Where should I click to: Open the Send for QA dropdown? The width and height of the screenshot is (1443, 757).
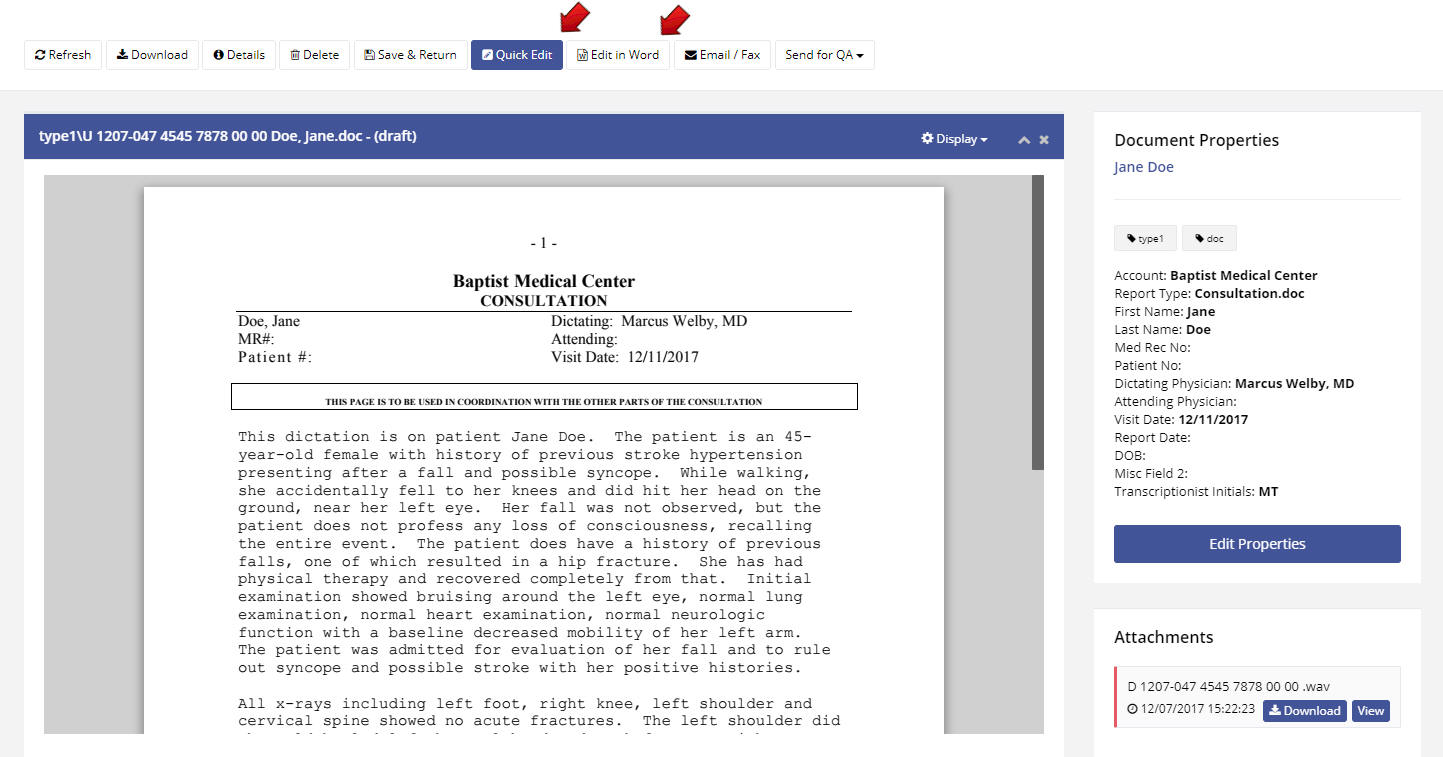click(824, 55)
